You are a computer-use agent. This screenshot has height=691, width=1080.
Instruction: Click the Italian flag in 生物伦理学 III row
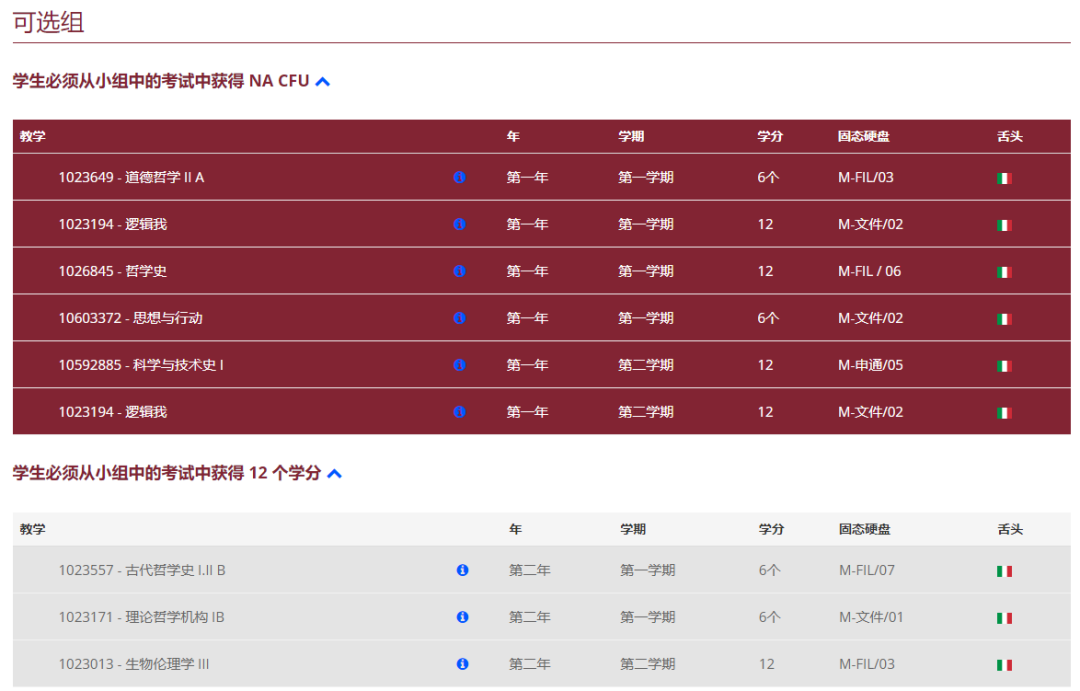[1004, 665]
